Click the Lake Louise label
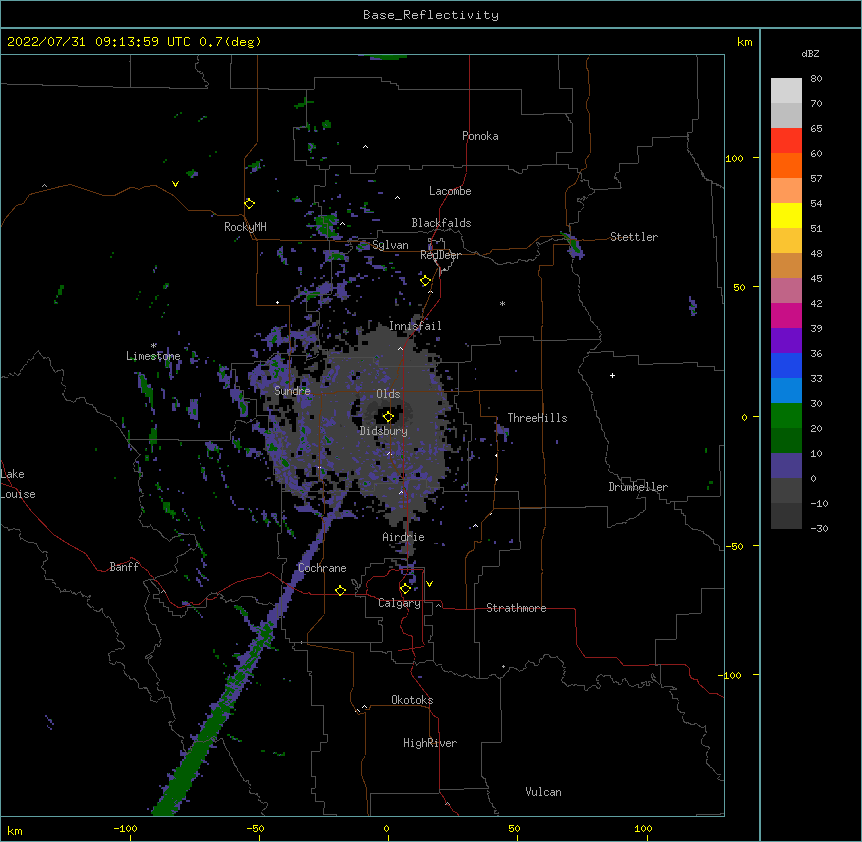 (x=18, y=484)
